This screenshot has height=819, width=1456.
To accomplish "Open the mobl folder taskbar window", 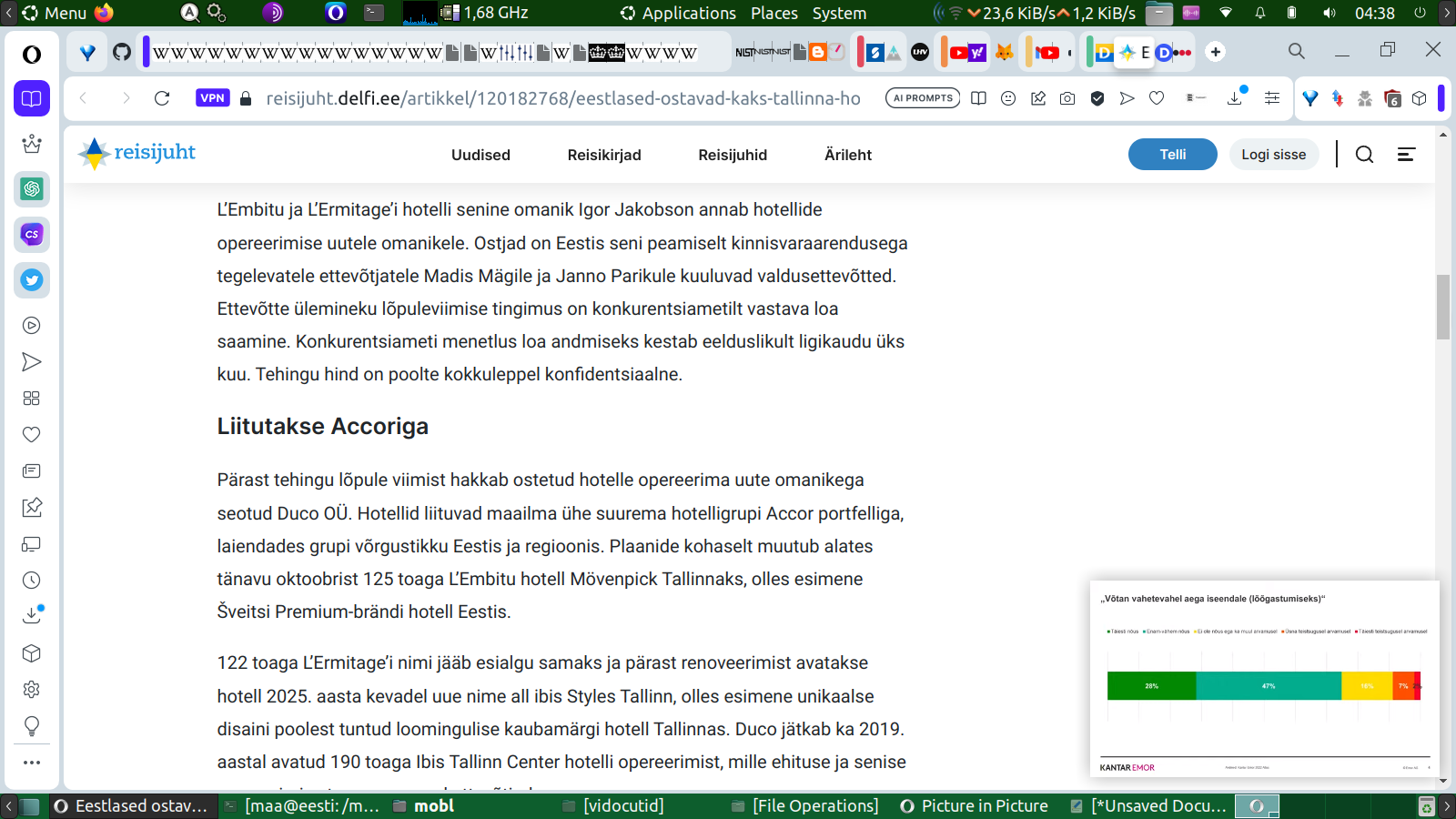I will [424, 806].
